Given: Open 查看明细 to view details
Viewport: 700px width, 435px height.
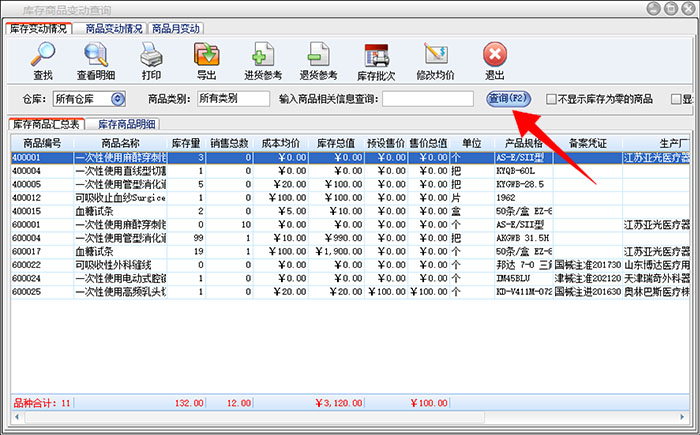Looking at the screenshot, I should [96, 60].
